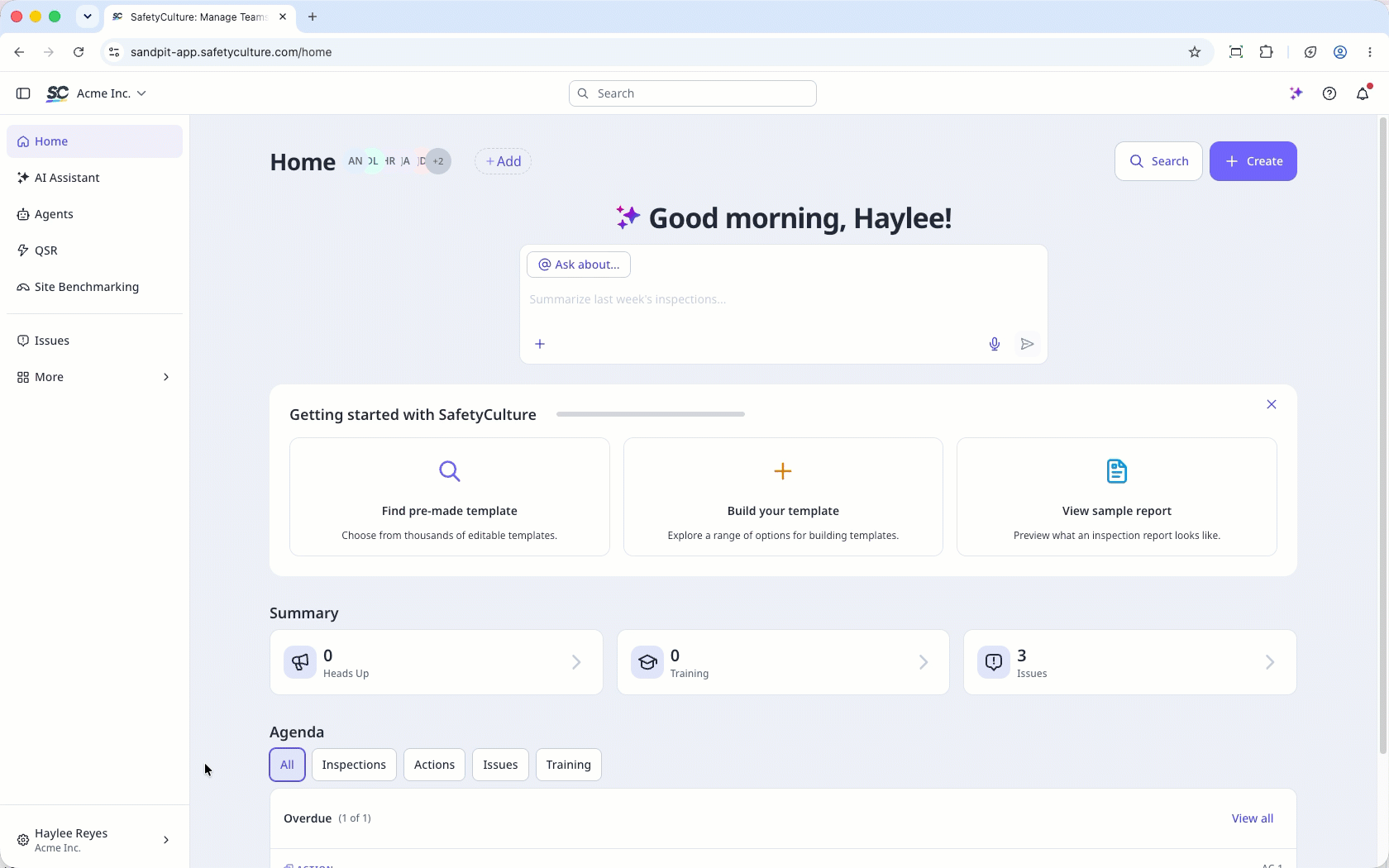Follow the View all overdue link
Image resolution: width=1389 pixels, height=868 pixels.
point(1253,818)
